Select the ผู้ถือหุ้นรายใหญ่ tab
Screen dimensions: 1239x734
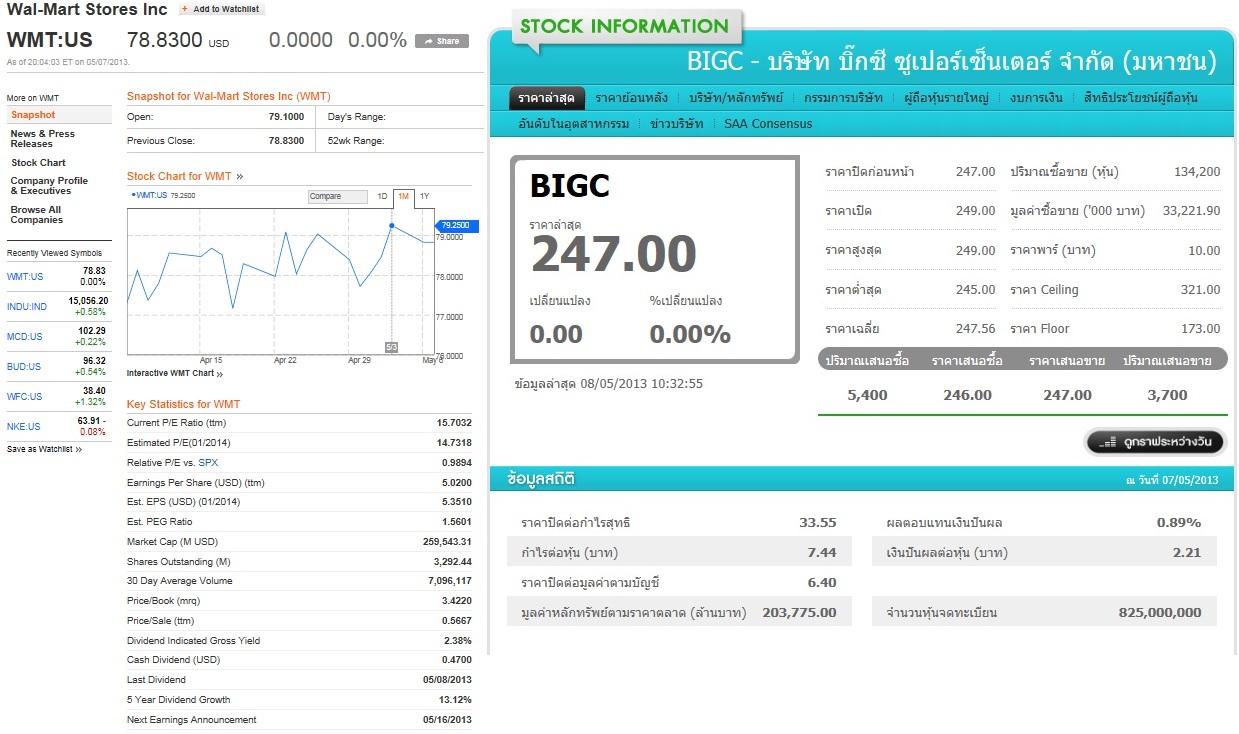(x=946, y=98)
